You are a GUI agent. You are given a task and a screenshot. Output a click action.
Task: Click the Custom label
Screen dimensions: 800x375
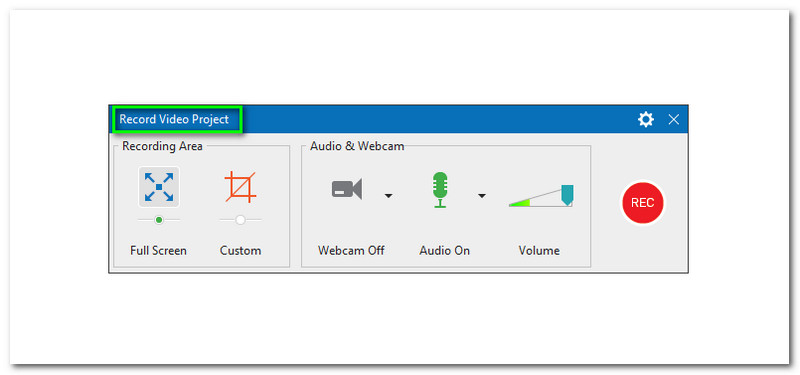click(240, 251)
